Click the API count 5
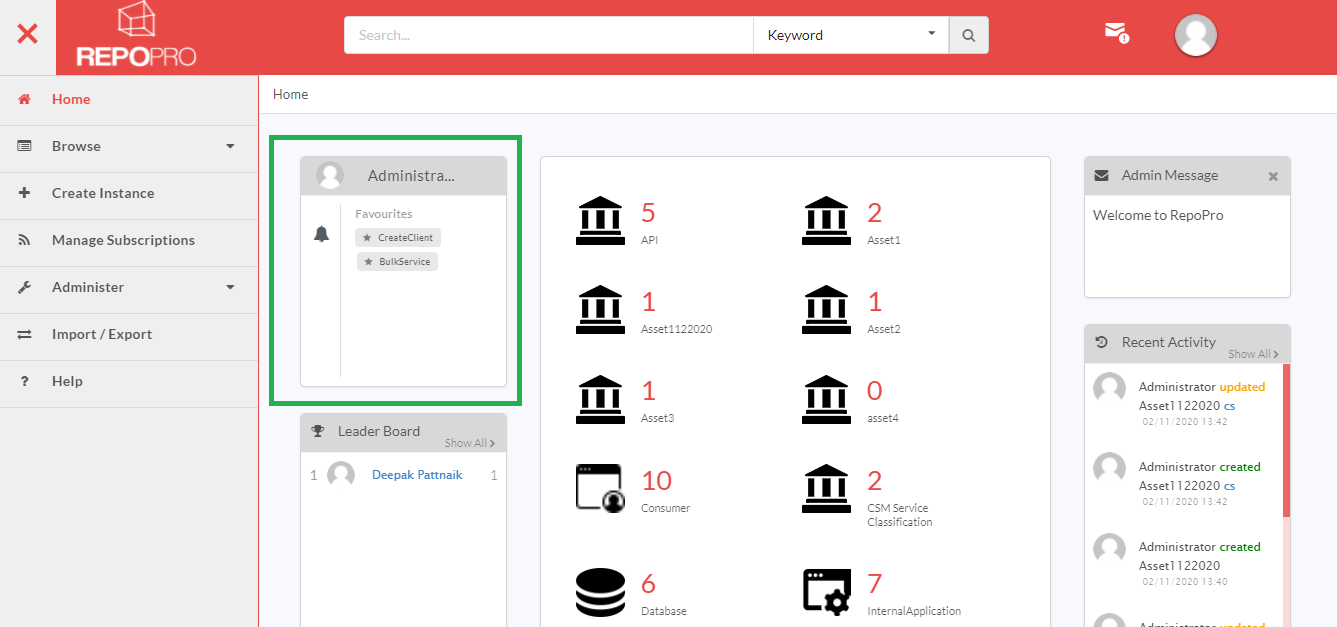The image size is (1337, 627). point(648,213)
